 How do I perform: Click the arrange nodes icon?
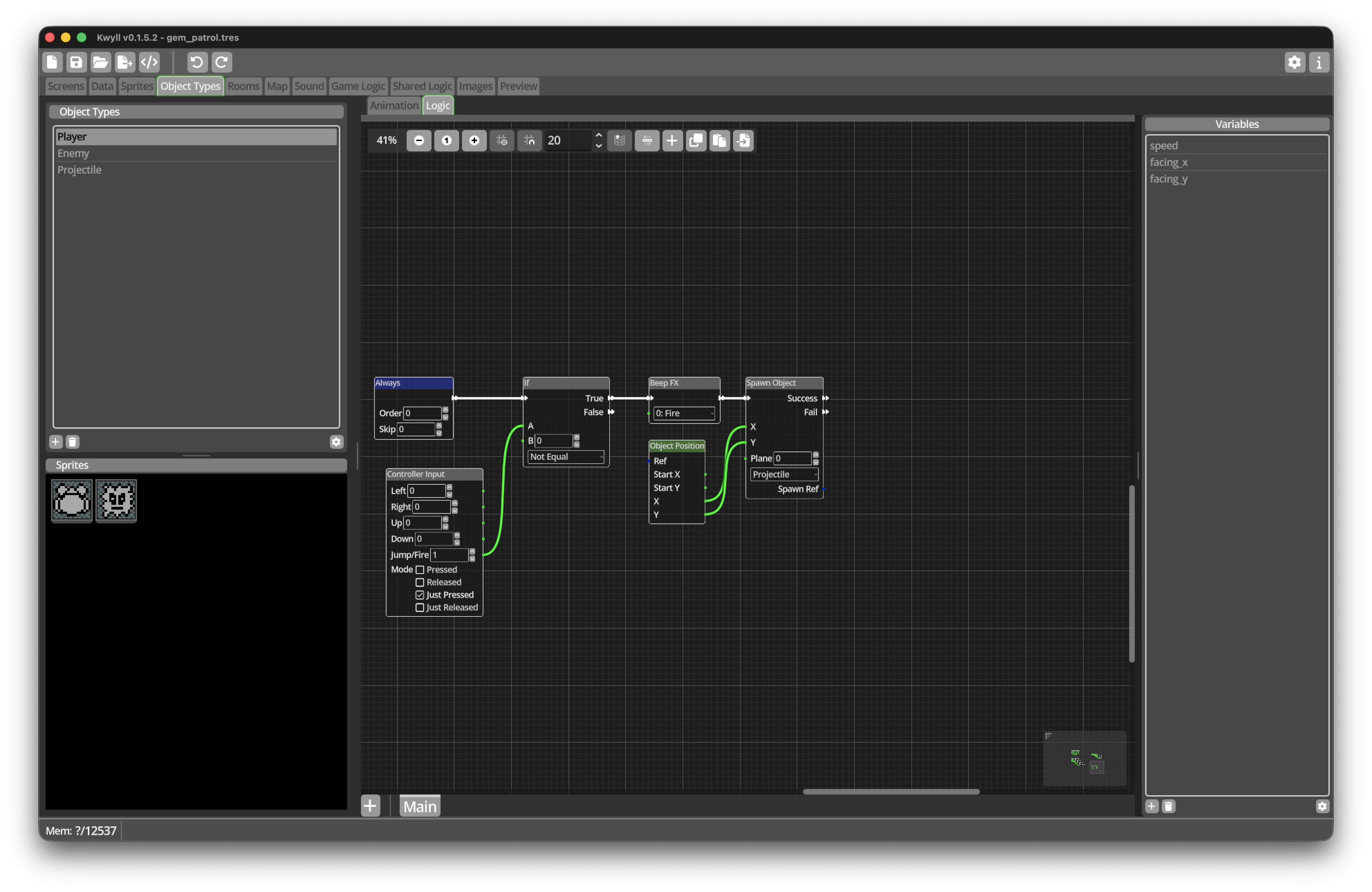point(647,141)
